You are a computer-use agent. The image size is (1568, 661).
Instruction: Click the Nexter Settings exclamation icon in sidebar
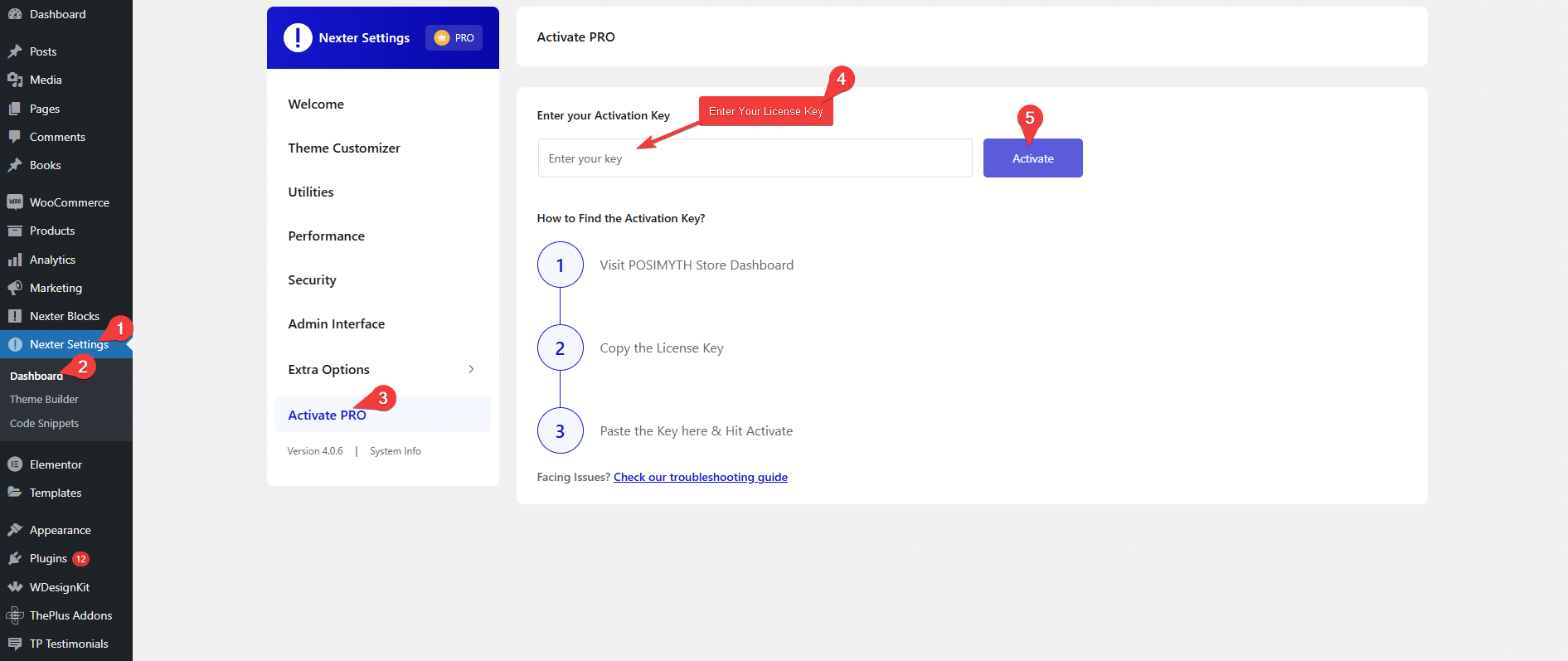click(x=15, y=344)
